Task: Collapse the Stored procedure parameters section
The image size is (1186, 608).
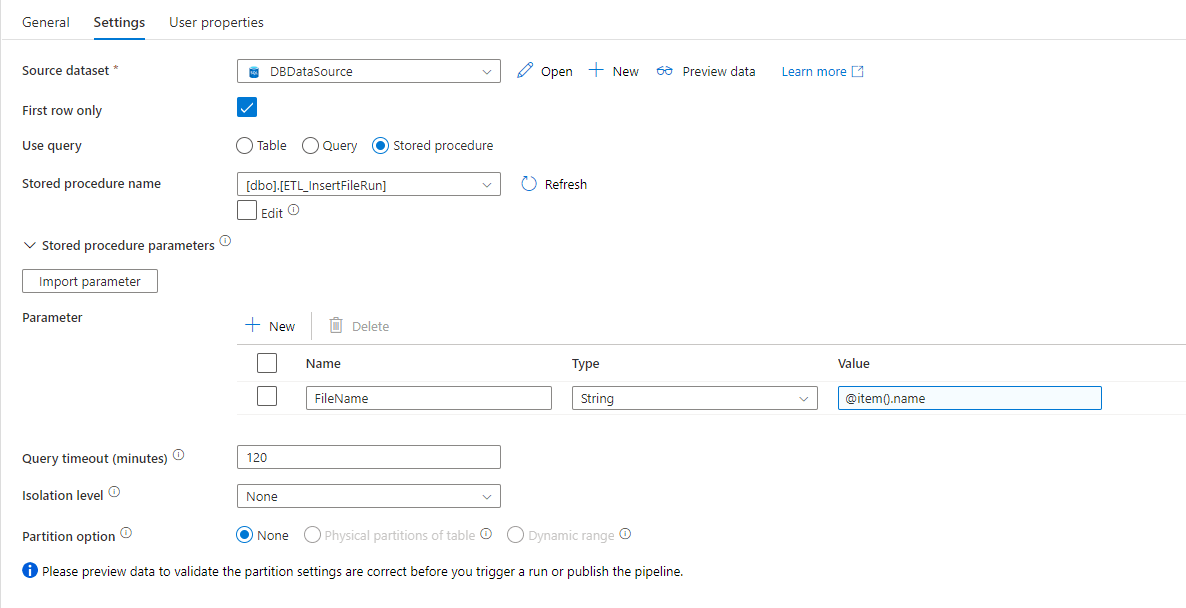Action: pyautogui.click(x=30, y=246)
